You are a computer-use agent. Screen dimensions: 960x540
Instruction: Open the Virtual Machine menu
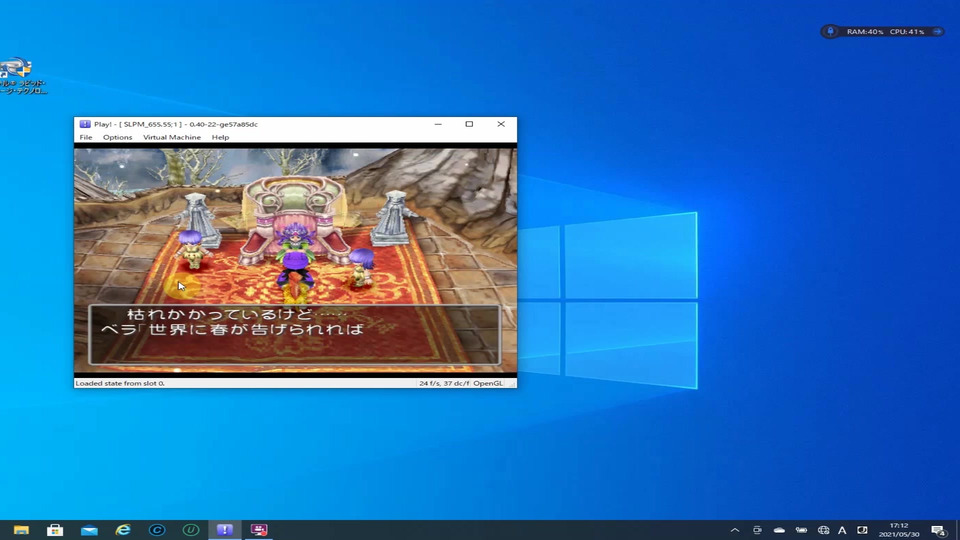click(172, 137)
